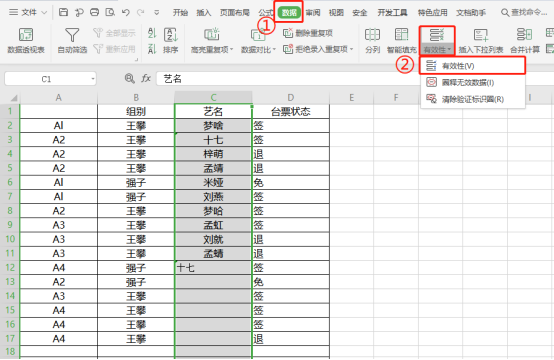
Task: Click the zoom magnifier beside fx
Action: 130,78
